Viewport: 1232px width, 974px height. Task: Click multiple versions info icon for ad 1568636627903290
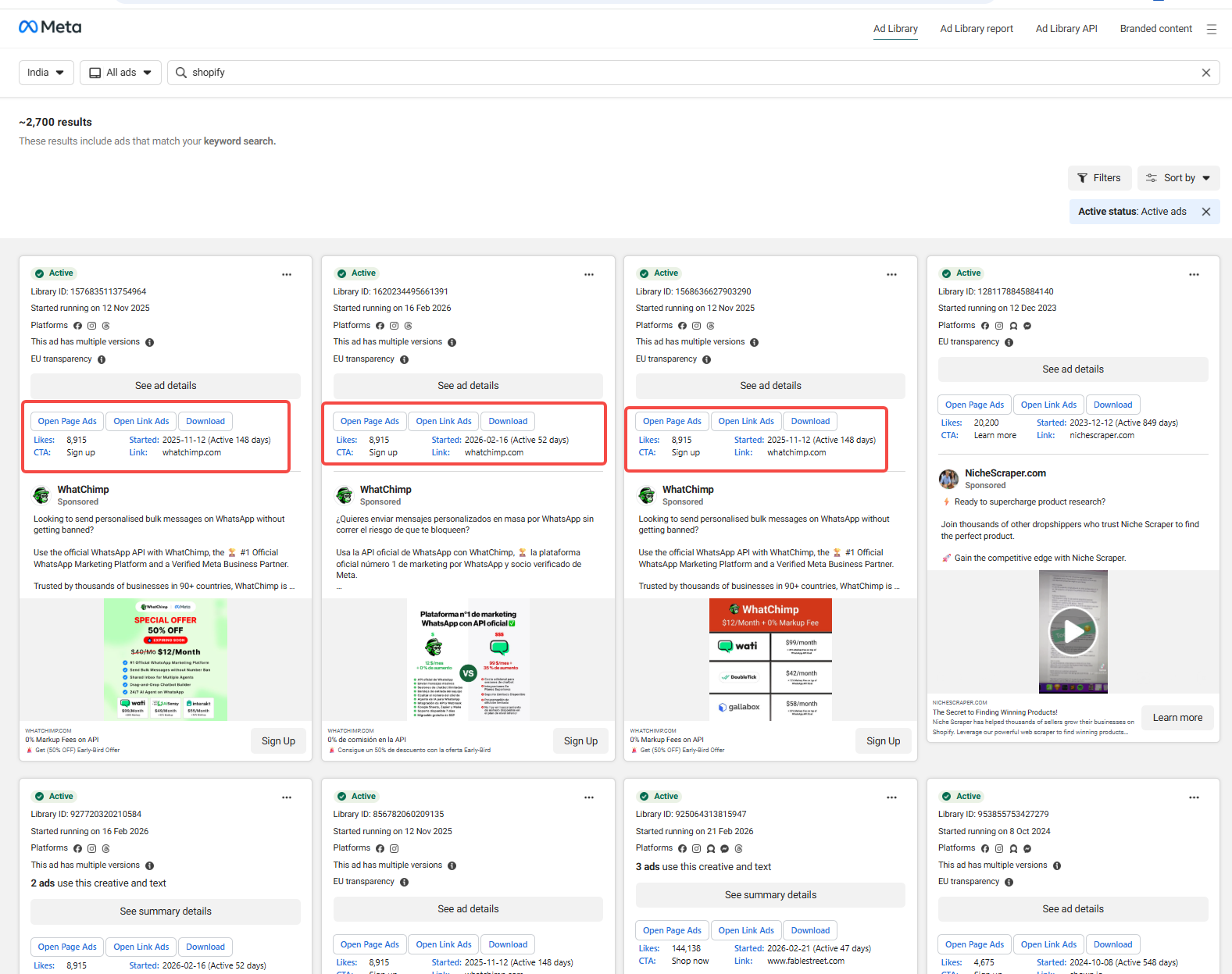pyautogui.click(x=754, y=342)
